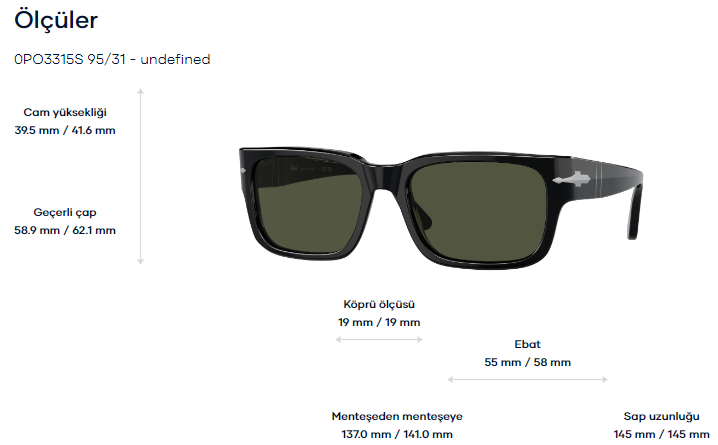The width and height of the screenshot is (718, 445).
Task: Click the Cam yüksekliği label
Action: point(65,113)
